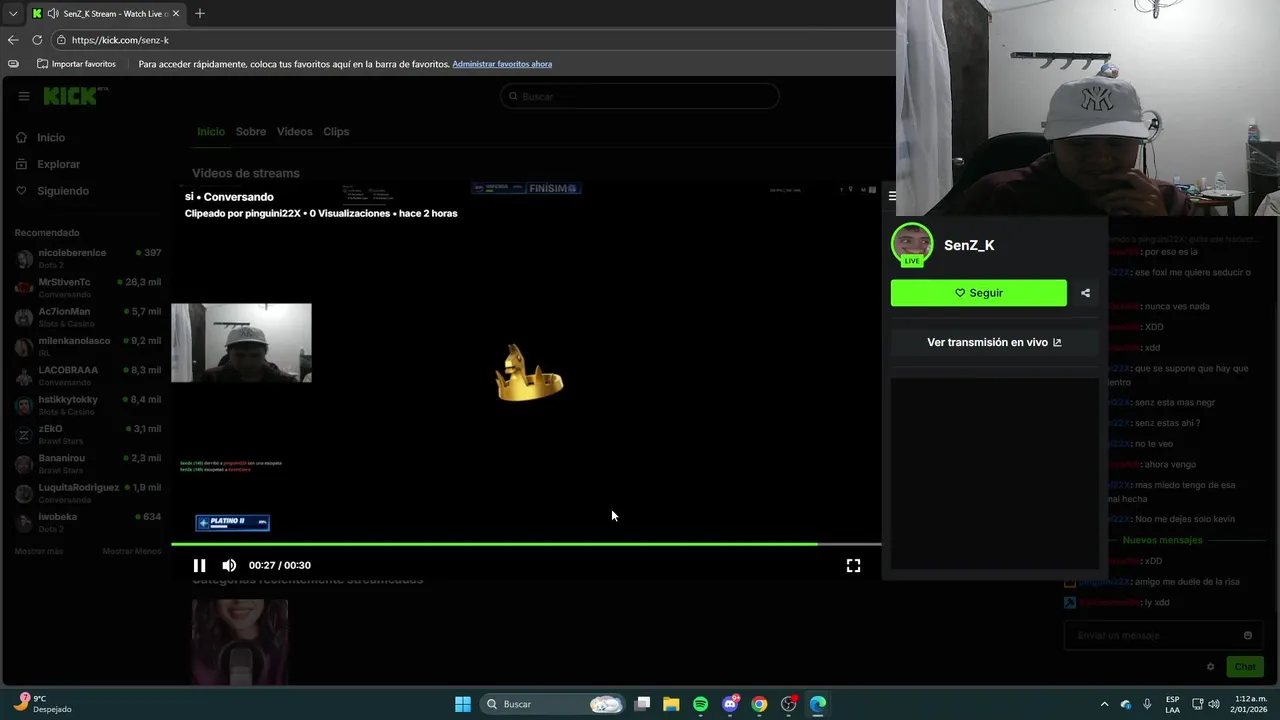This screenshot has width=1280, height=720.
Task: Open a new browser tab
Action: [x=200, y=14]
